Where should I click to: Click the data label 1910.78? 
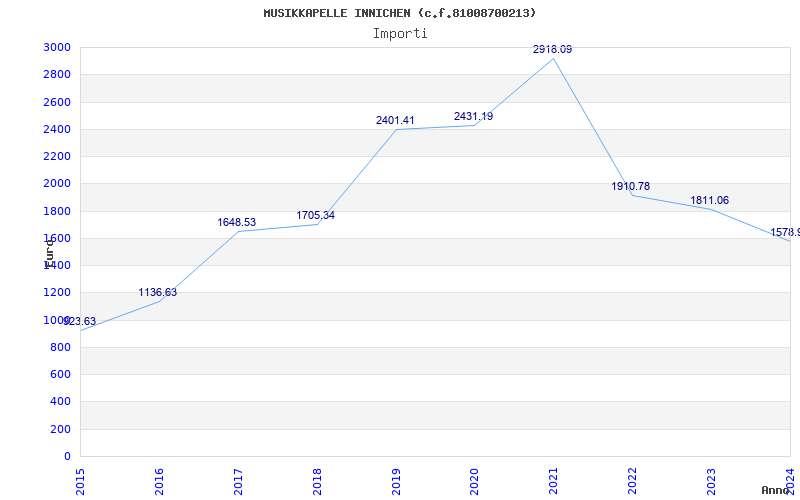point(631,186)
